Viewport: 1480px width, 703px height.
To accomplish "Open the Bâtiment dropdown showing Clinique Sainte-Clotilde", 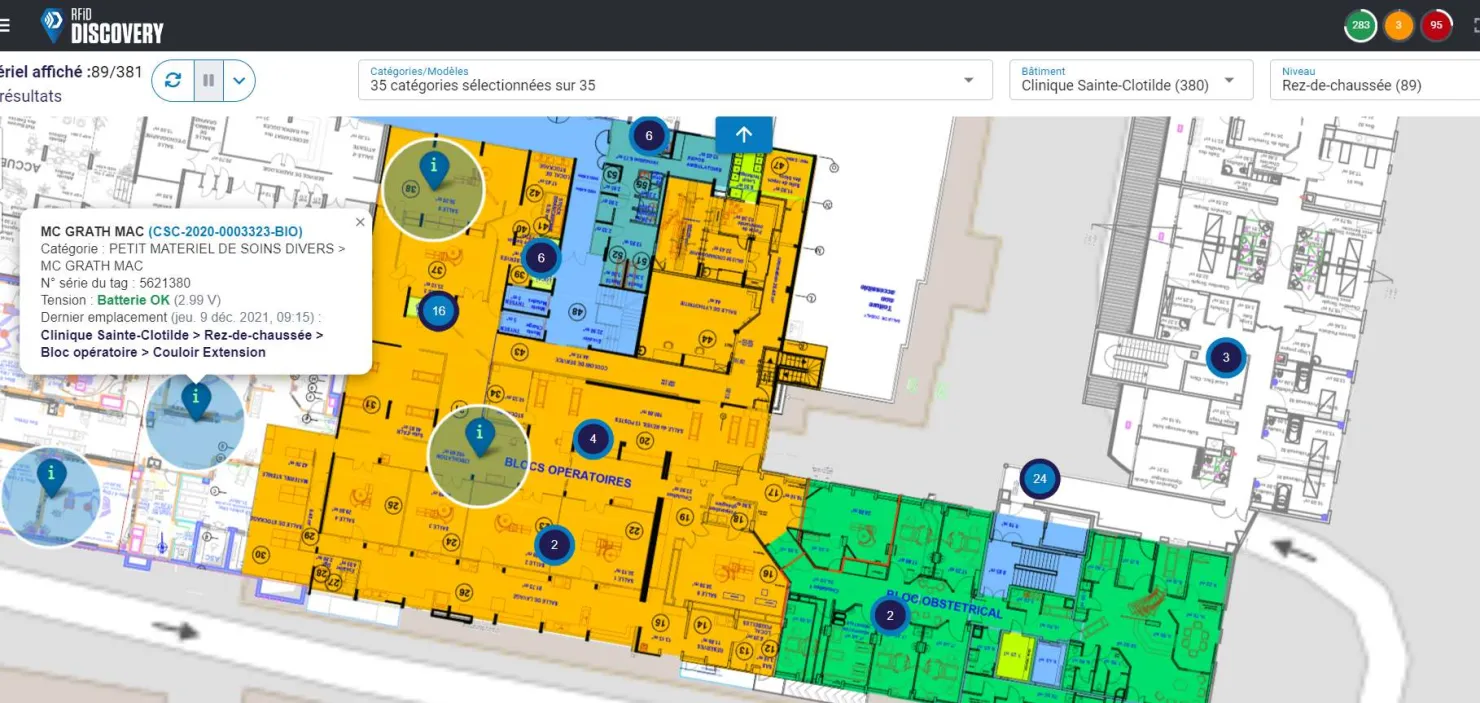I will click(1131, 80).
